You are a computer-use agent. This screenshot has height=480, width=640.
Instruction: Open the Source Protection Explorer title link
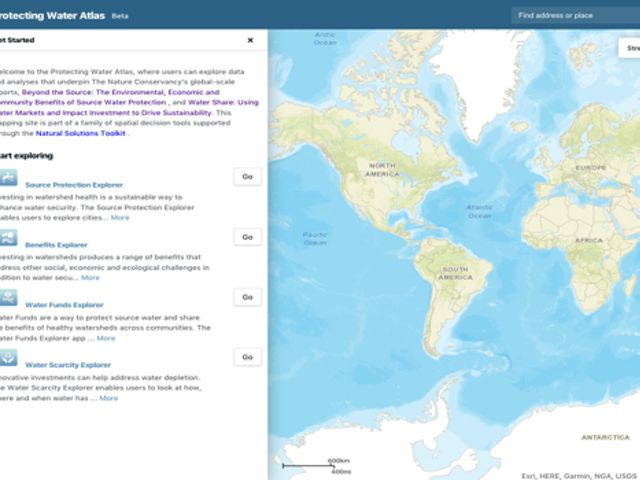(74, 185)
